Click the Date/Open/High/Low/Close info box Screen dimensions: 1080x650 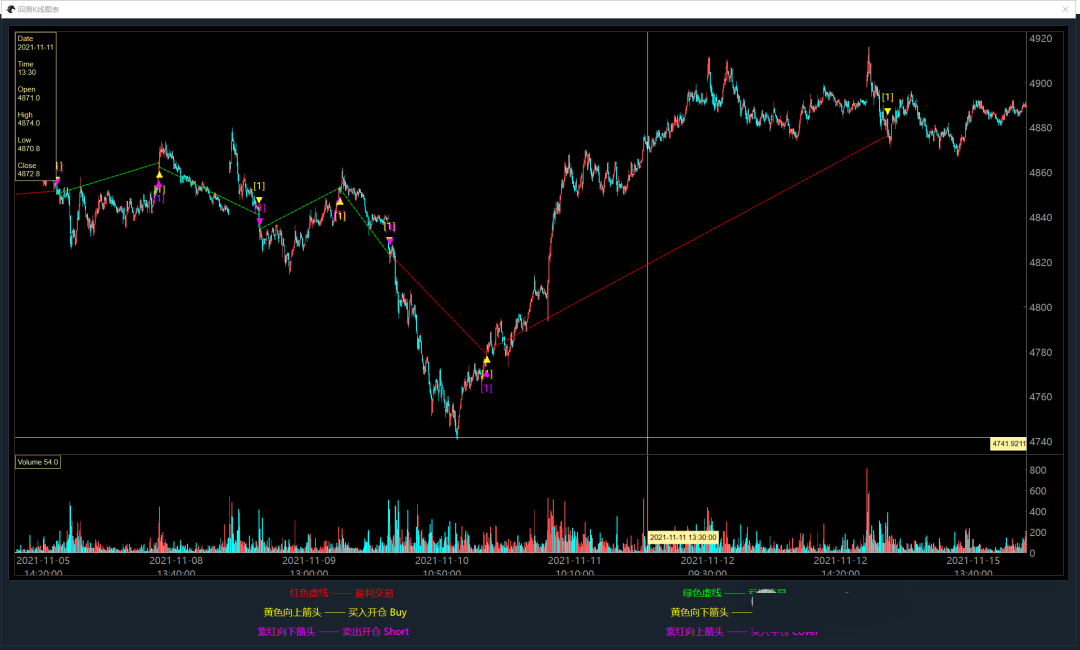click(35, 106)
